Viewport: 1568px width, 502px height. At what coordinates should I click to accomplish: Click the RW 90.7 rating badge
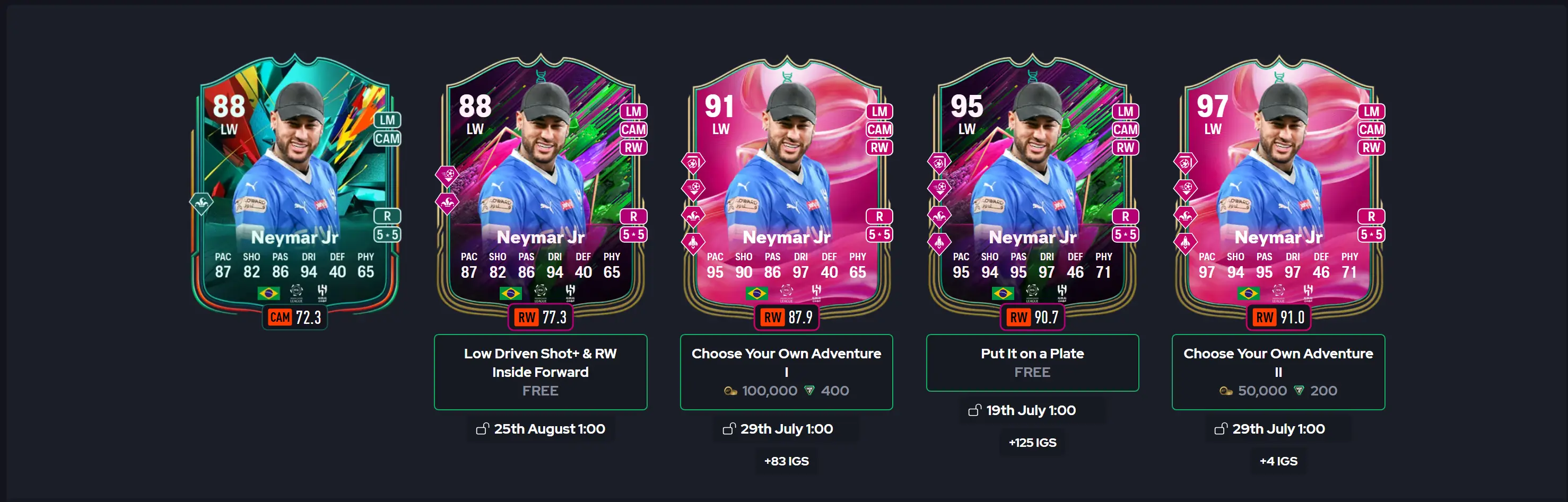click(x=1032, y=318)
